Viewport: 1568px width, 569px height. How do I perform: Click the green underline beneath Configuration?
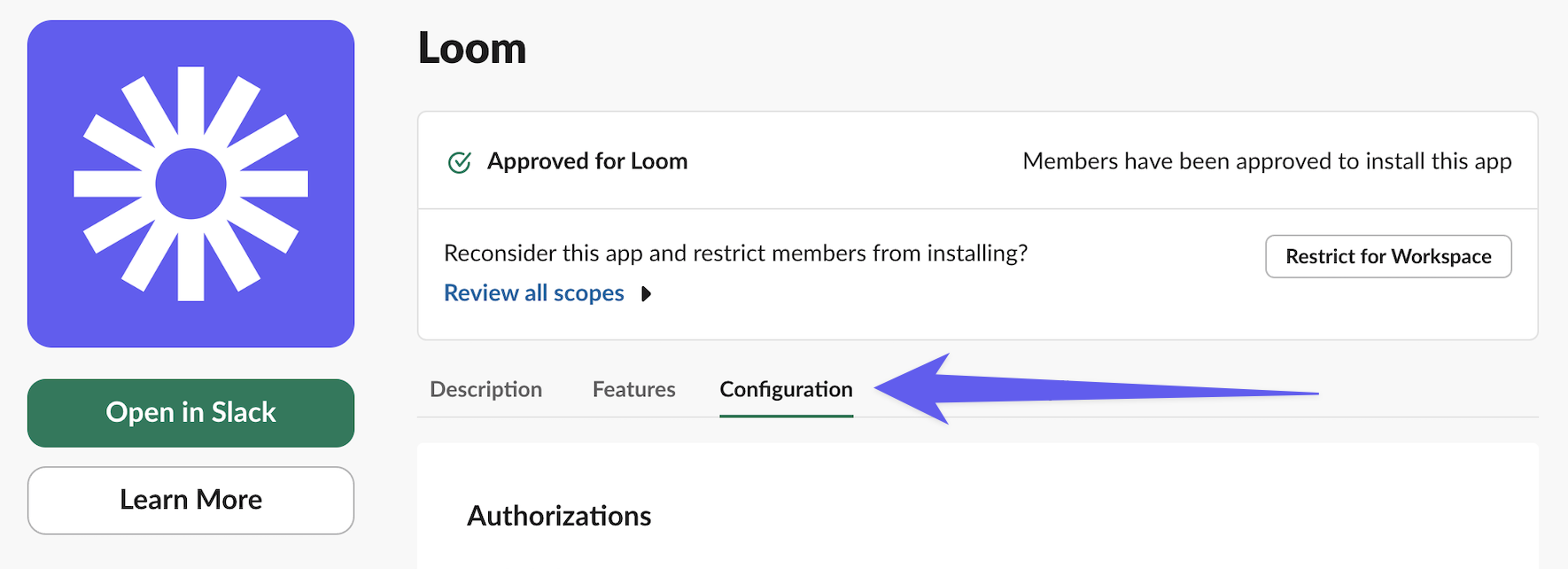tap(786, 415)
